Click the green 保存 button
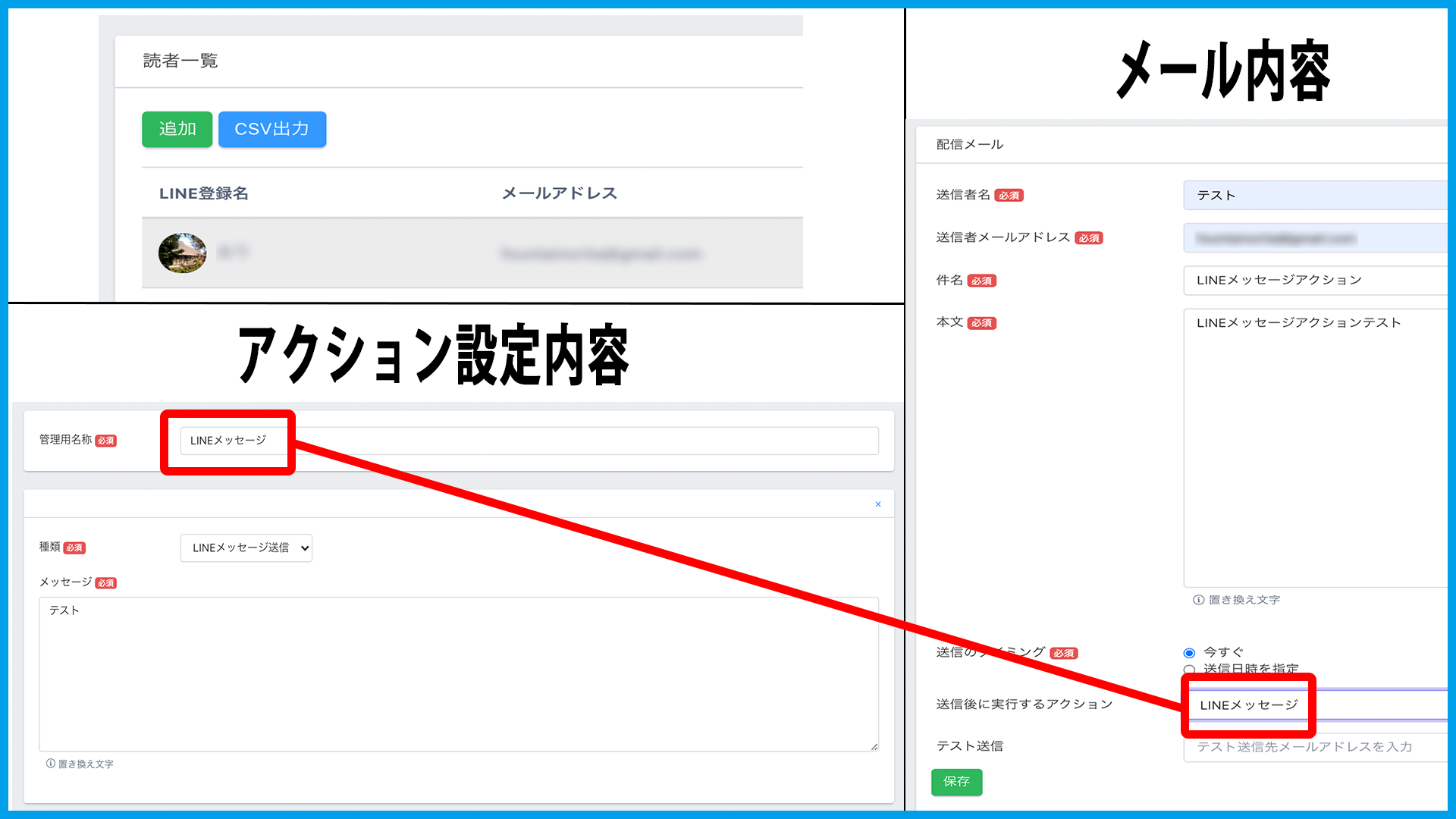The height and width of the screenshot is (819, 1456). pos(956,782)
